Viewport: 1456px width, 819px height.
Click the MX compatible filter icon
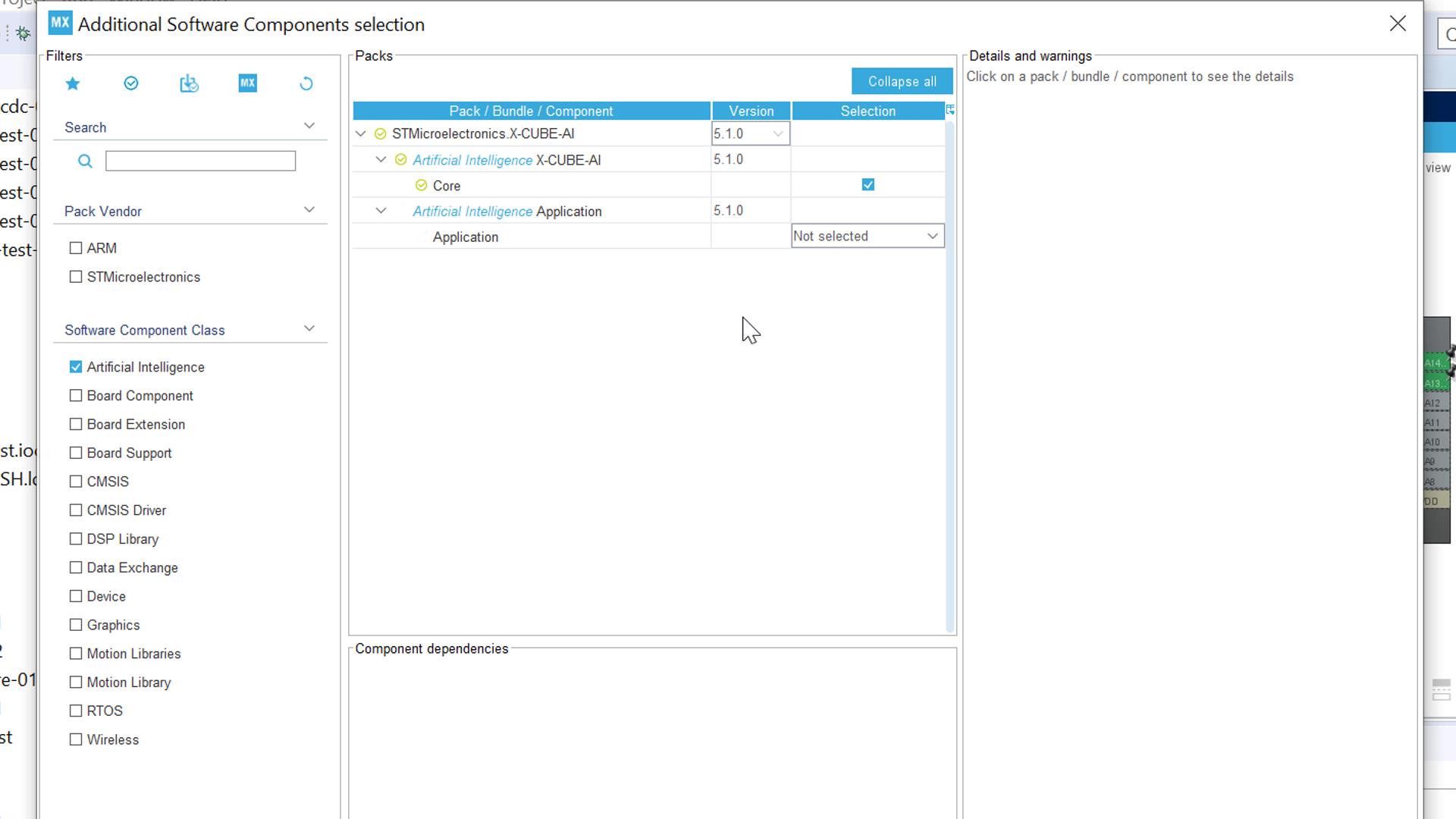[247, 83]
